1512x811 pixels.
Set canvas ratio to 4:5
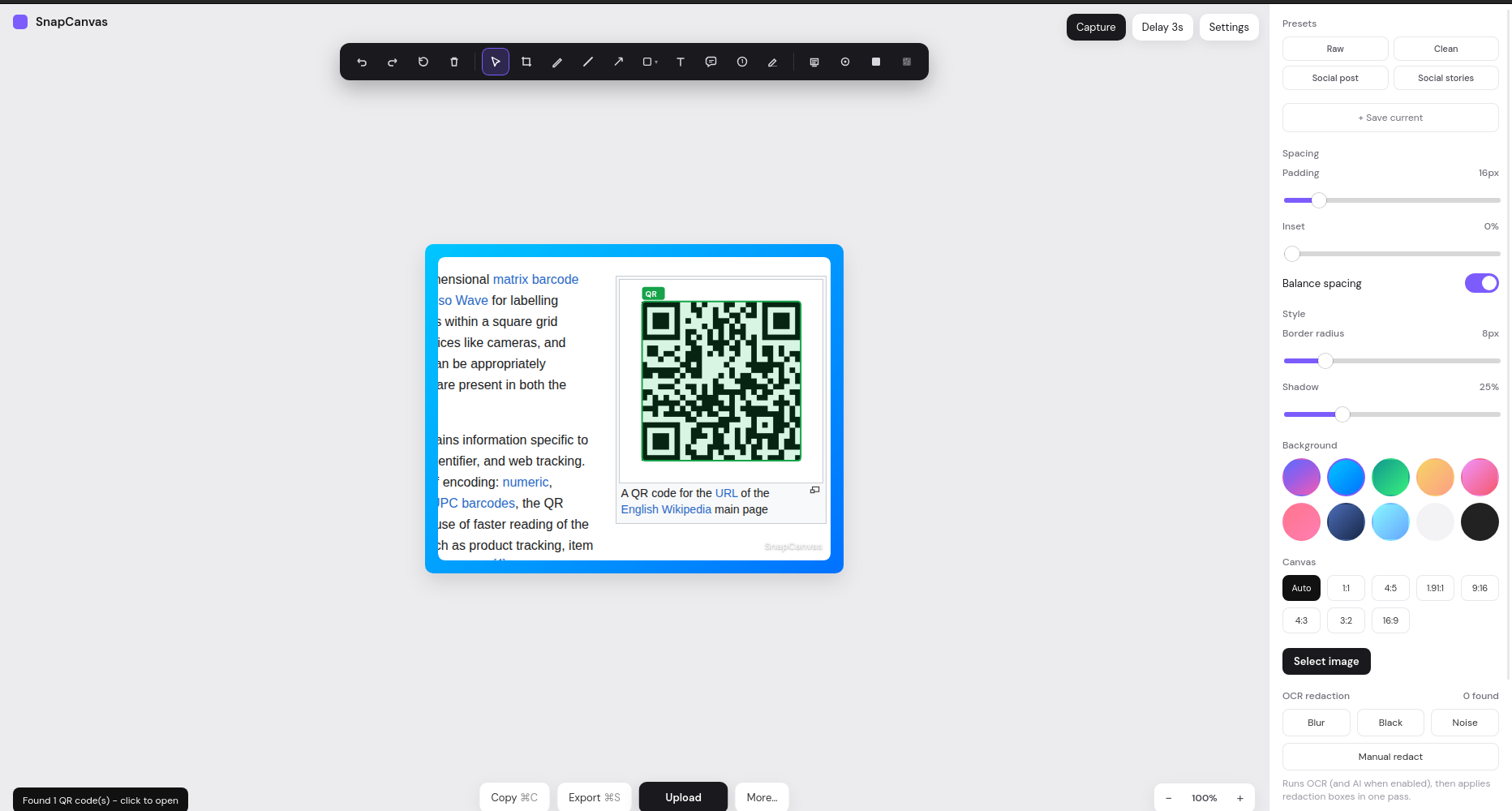[x=1390, y=588]
